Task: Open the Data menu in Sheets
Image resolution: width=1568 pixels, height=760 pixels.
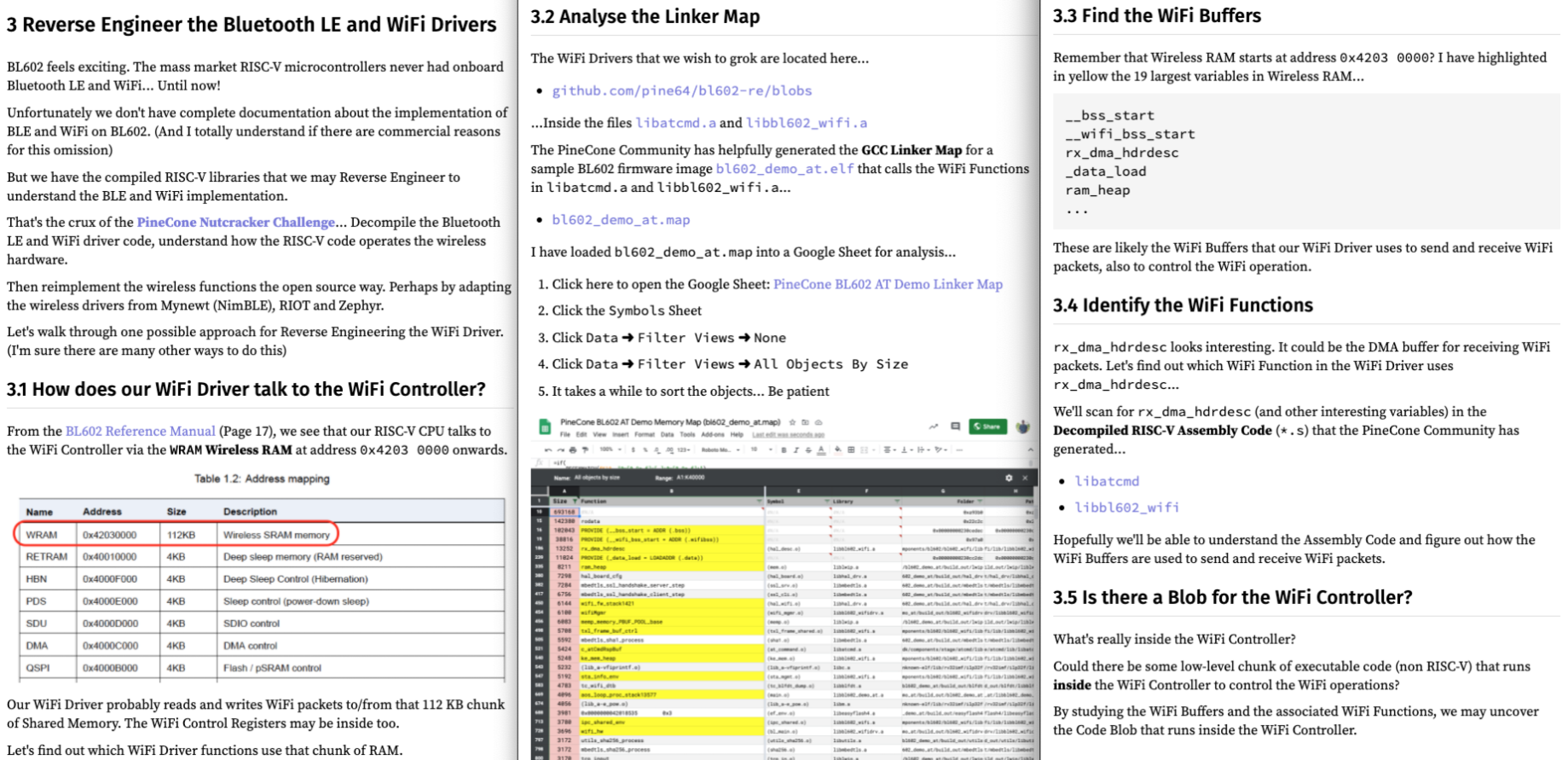Action: point(667,434)
